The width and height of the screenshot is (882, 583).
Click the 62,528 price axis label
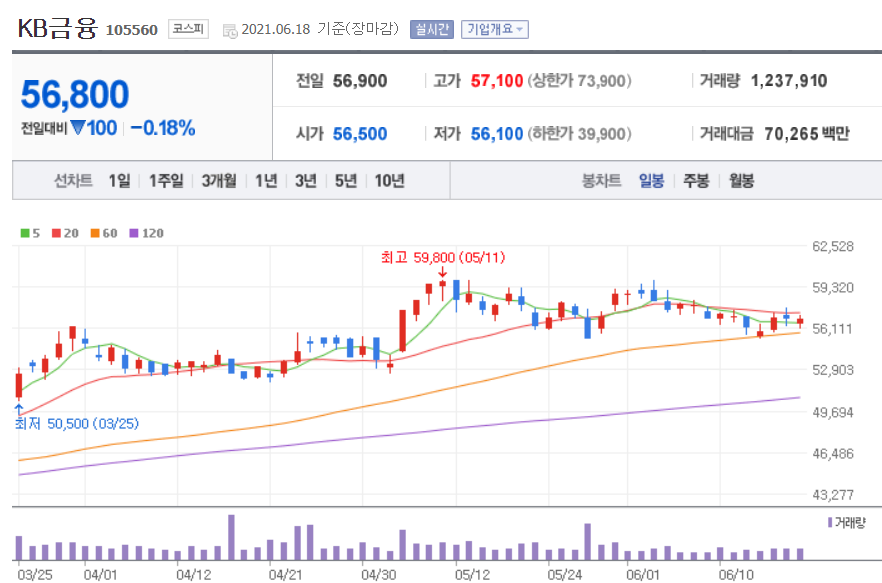(833, 246)
